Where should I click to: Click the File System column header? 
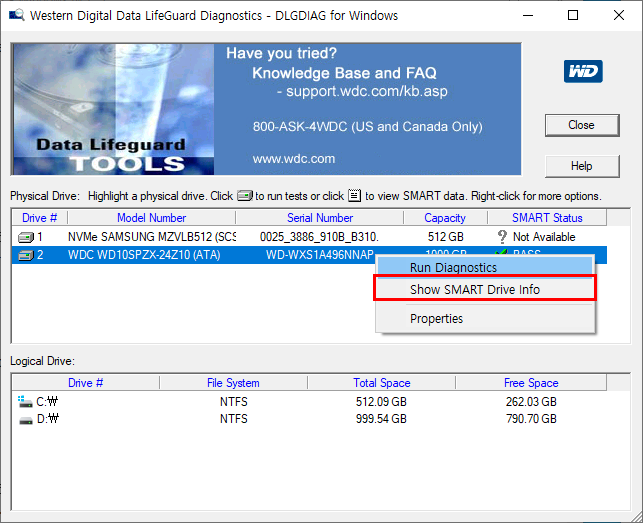tap(233, 383)
